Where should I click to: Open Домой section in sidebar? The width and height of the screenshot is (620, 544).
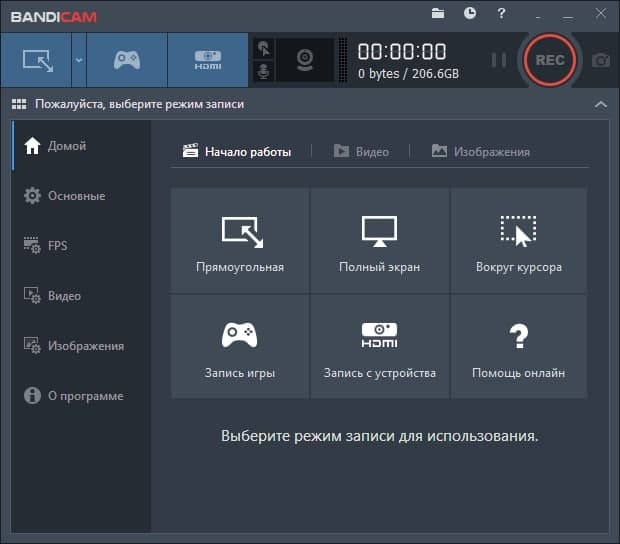coord(81,146)
